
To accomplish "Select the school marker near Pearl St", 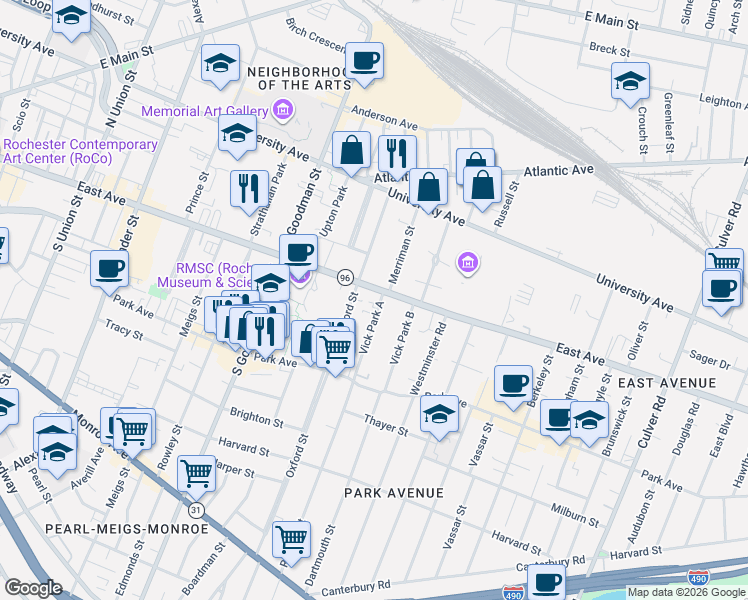I will click(57, 452).
